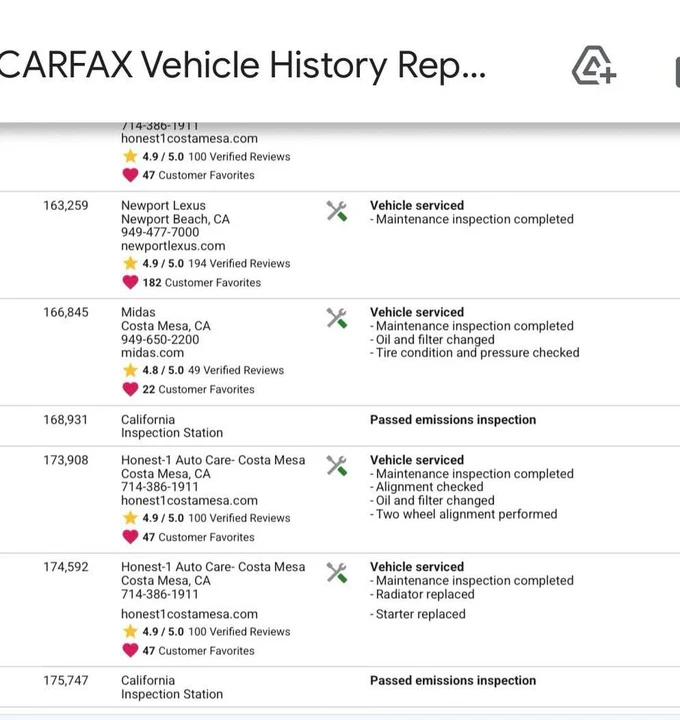Click Vehicle serviced heading for Midas

pos(417,312)
